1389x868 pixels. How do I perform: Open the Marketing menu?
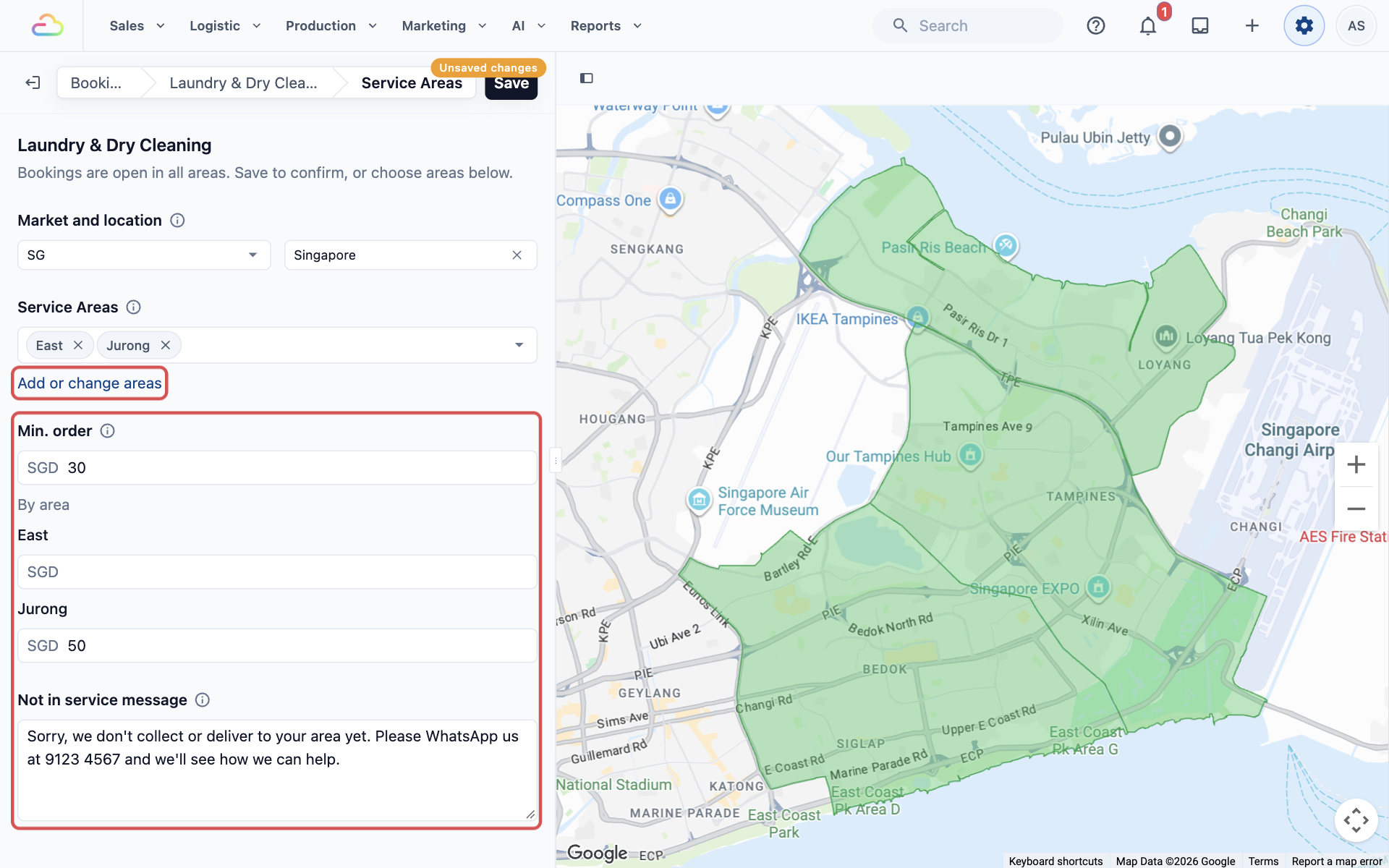click(x=444, y=26)
